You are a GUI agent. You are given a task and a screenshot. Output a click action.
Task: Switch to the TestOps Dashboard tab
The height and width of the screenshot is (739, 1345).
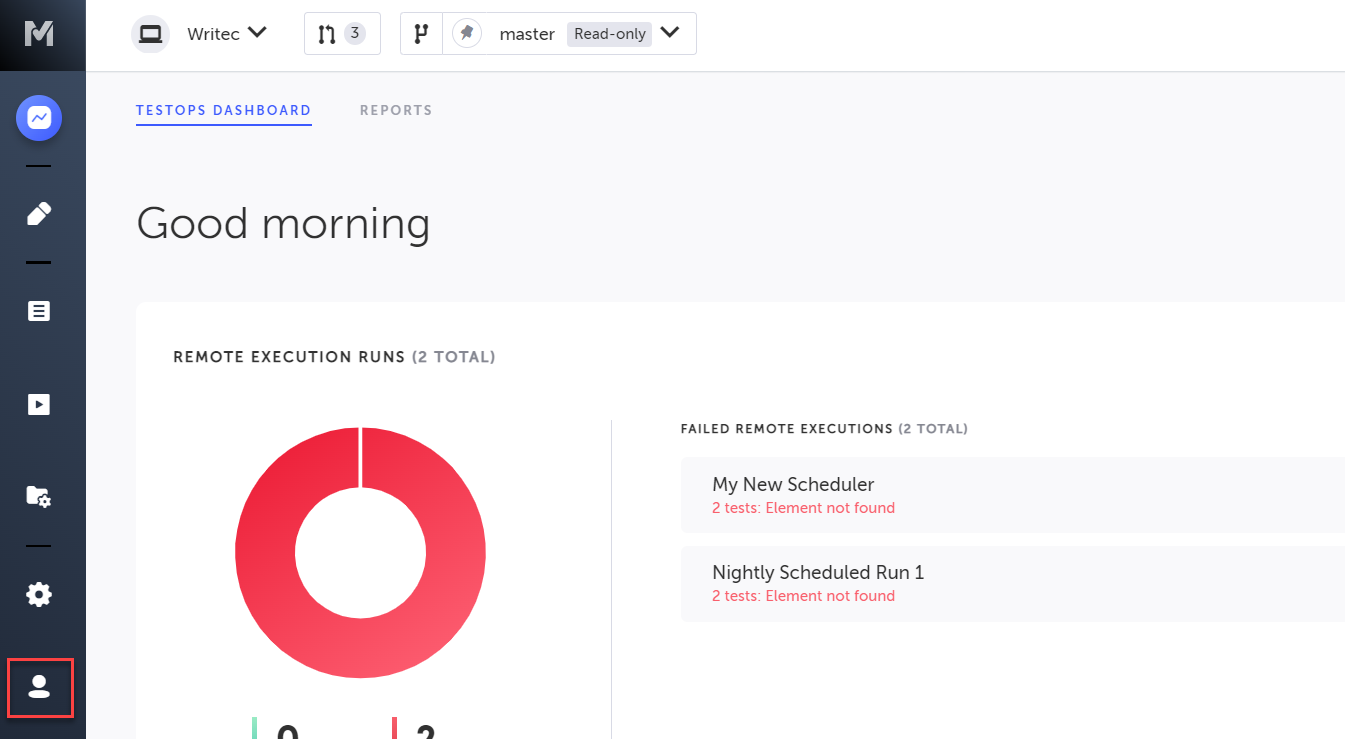click(223, 110)
